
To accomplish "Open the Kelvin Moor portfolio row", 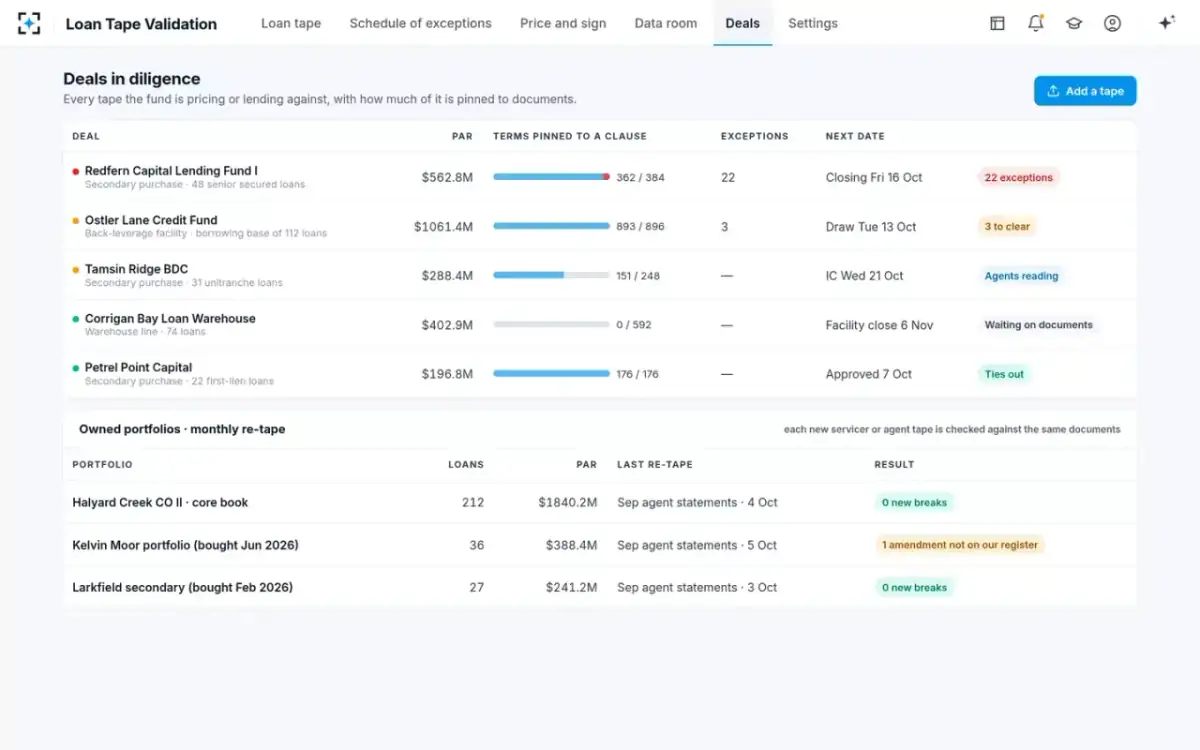I will [600, 545].
